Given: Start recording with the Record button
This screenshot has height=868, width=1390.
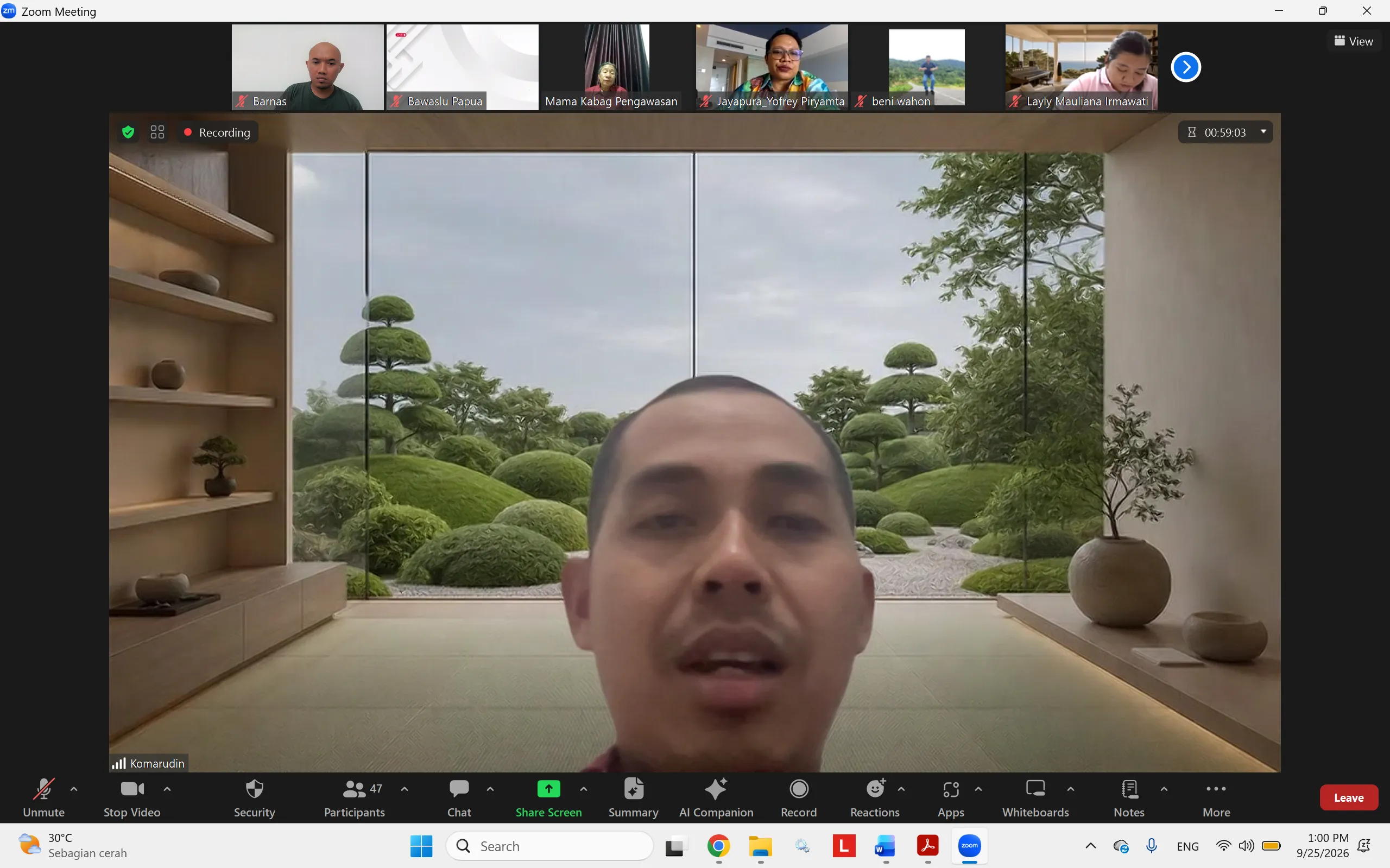Looking at the screenshot, I should coord(799,797).
